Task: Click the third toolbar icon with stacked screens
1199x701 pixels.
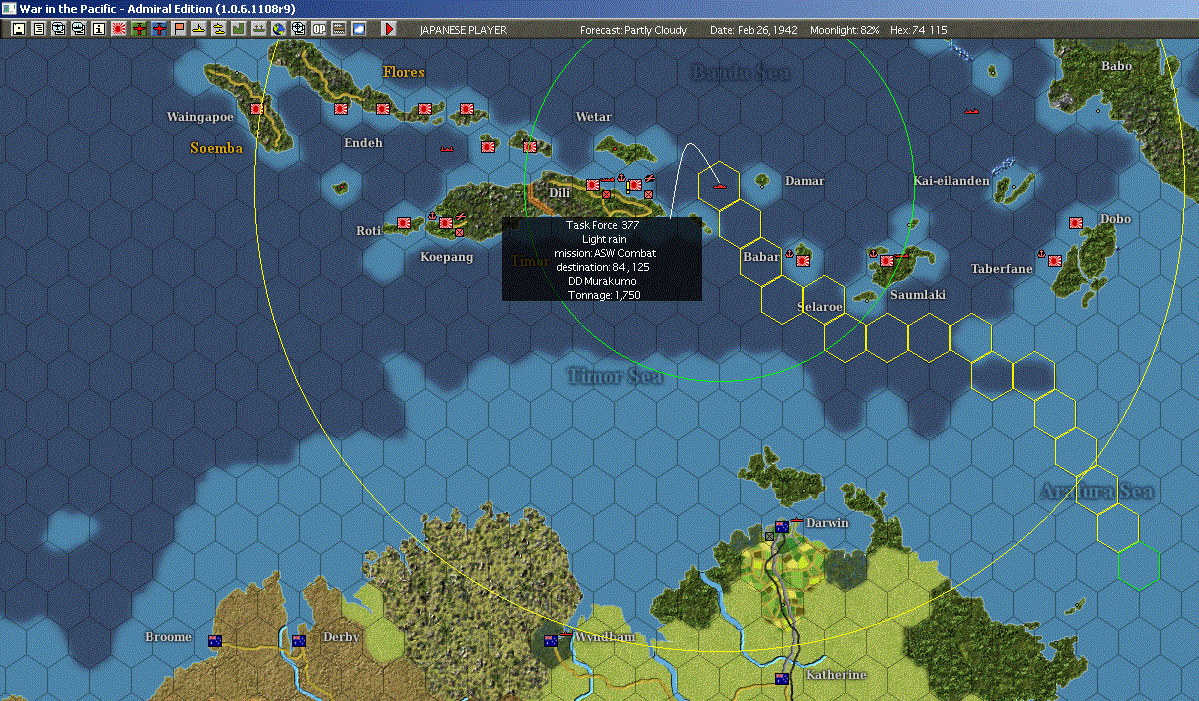Action: (59, 29)
